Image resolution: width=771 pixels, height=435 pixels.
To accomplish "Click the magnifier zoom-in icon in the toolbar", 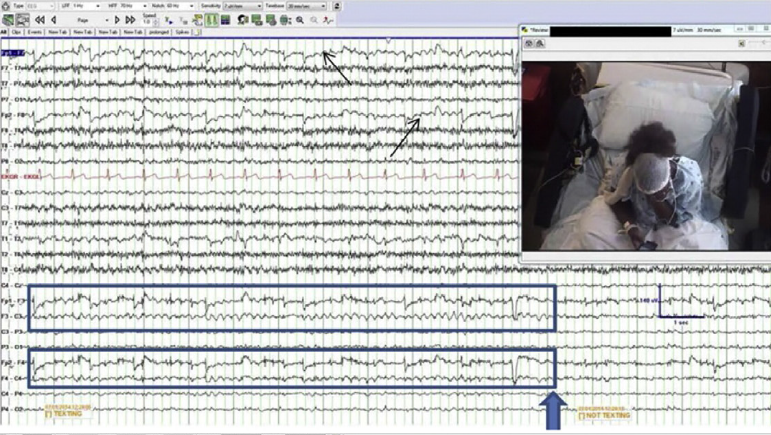I will (300, 19).
